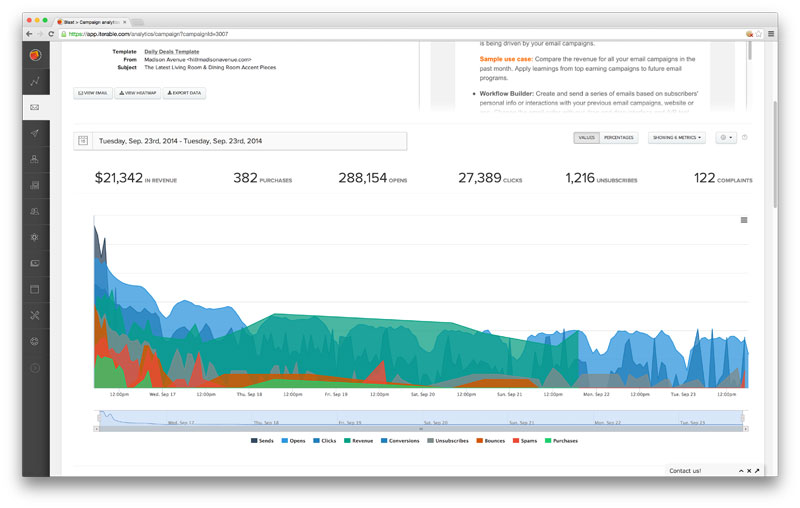Click the line chart insights sidebar icon
The width and height of the screenshot is (800, 508).
(35, 81)
